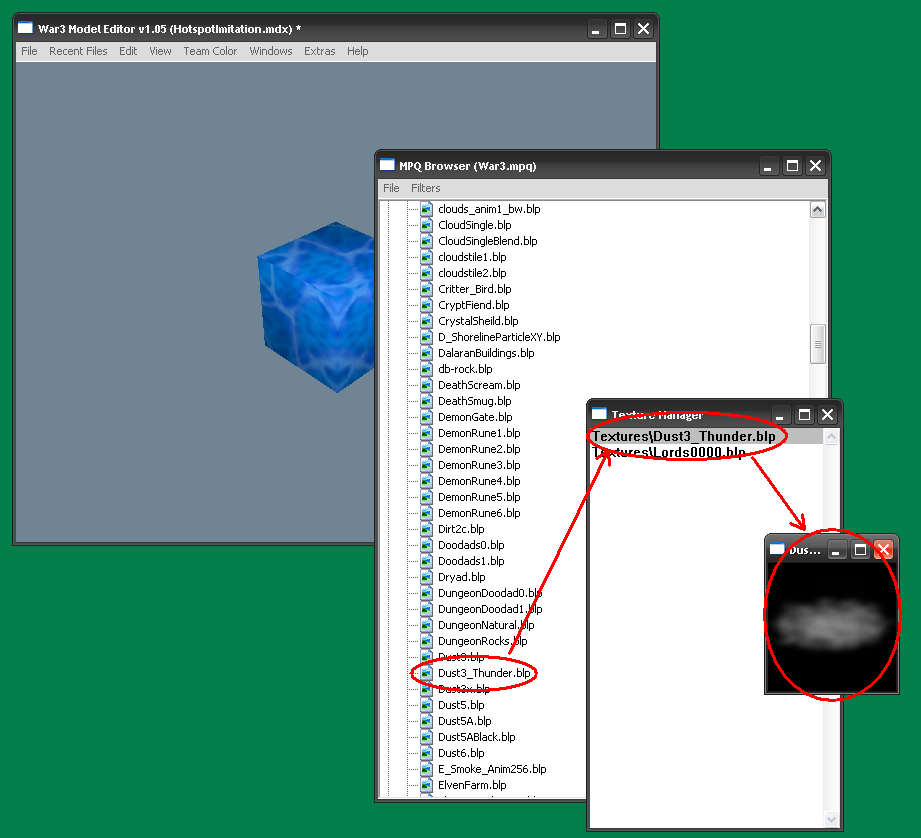Open the Recent Files menu
921x838 pixels.
tap(78, 51)
